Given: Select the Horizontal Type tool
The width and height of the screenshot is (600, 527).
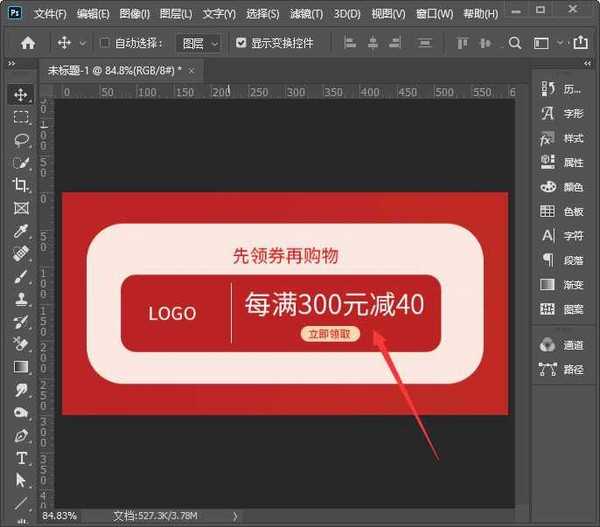Looking at the screenshot, I should pyautogui.click(x=21, y=458).
